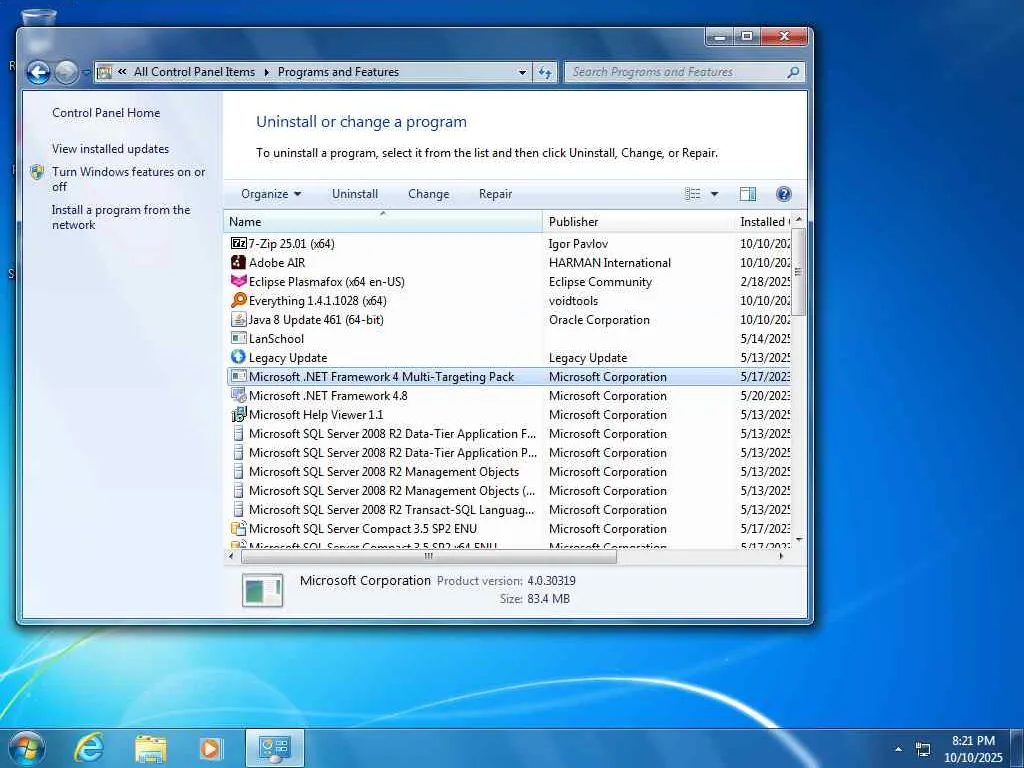Click the Everything magnifier icon
This screenshot has height=768, width=1024.
[x=238, y=300]
